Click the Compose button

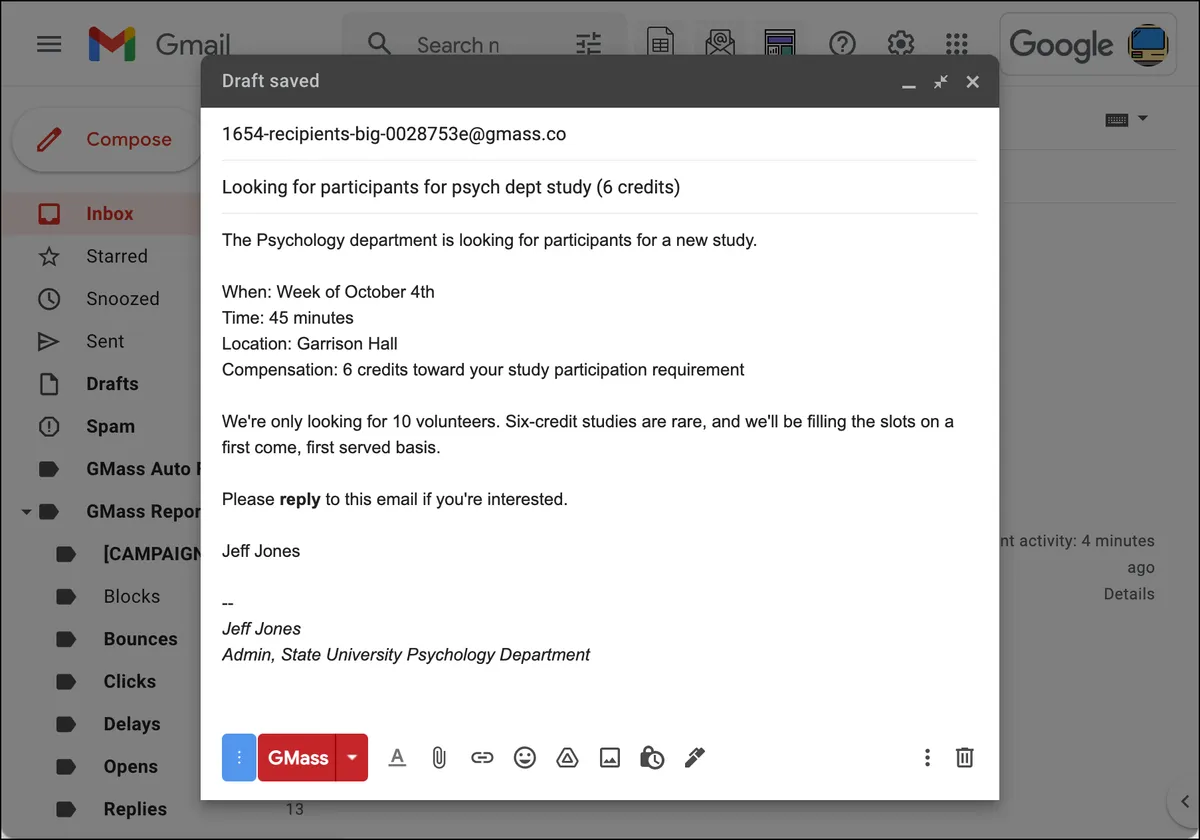coord(108,140)
